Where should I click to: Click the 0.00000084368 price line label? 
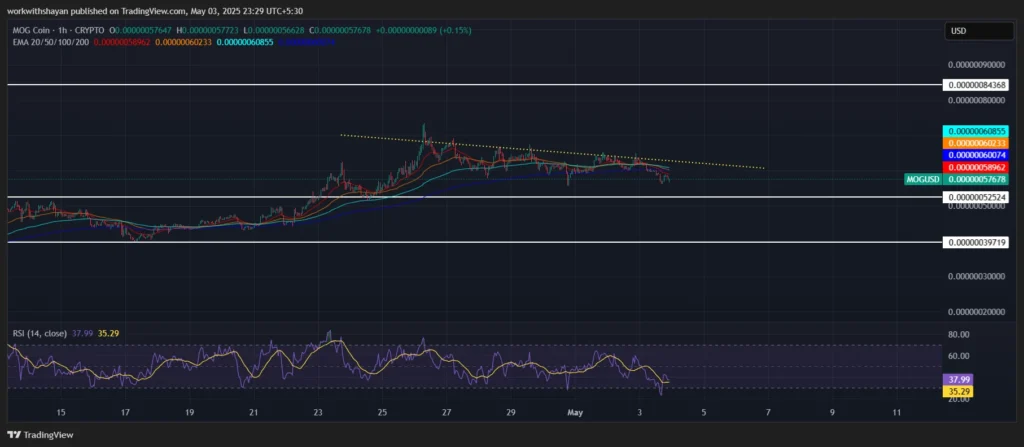coord(978,85)
